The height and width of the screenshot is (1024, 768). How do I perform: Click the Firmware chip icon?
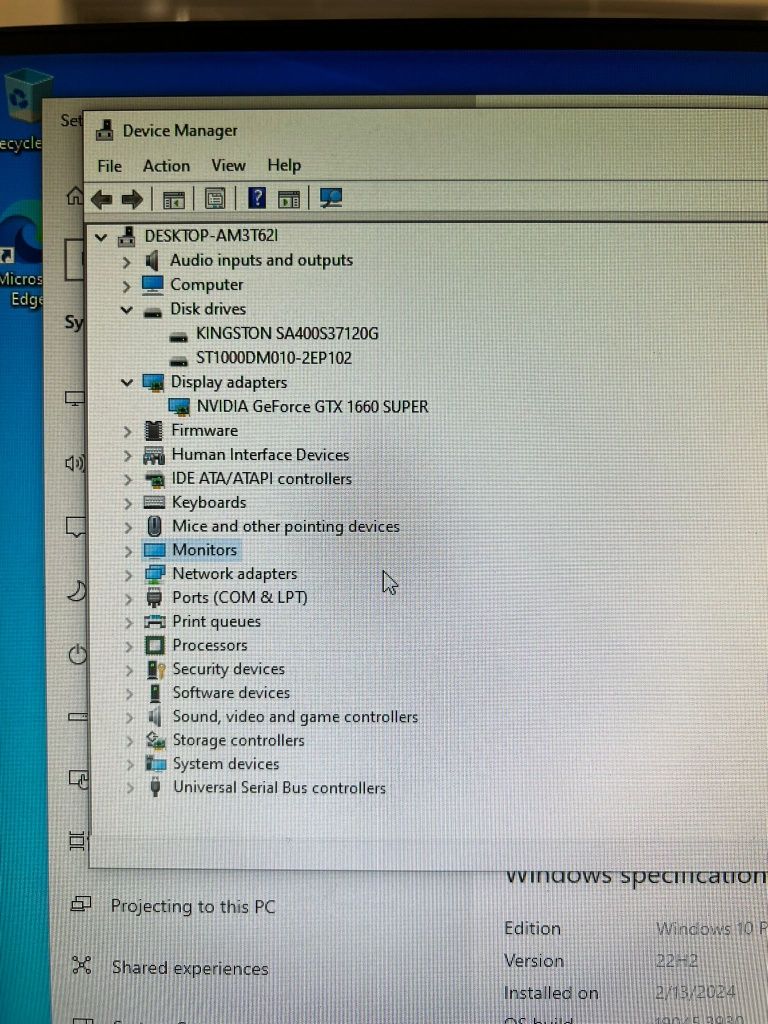[x=154, y=431]
